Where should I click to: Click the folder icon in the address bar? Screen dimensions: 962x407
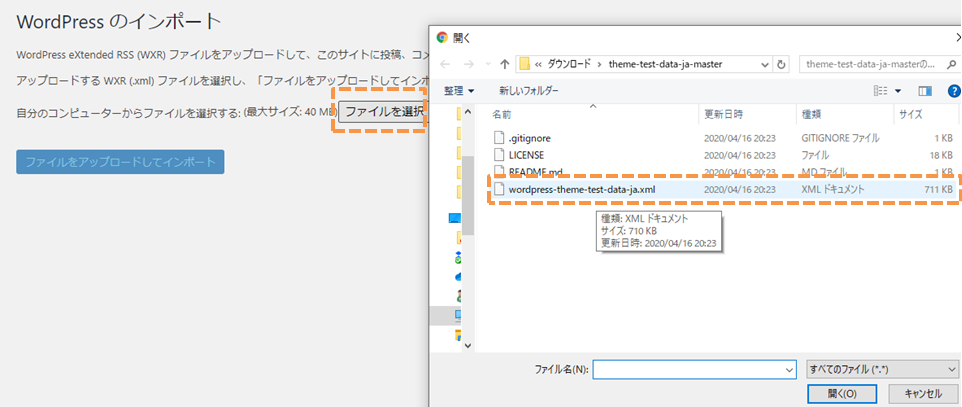click(524, 64)
